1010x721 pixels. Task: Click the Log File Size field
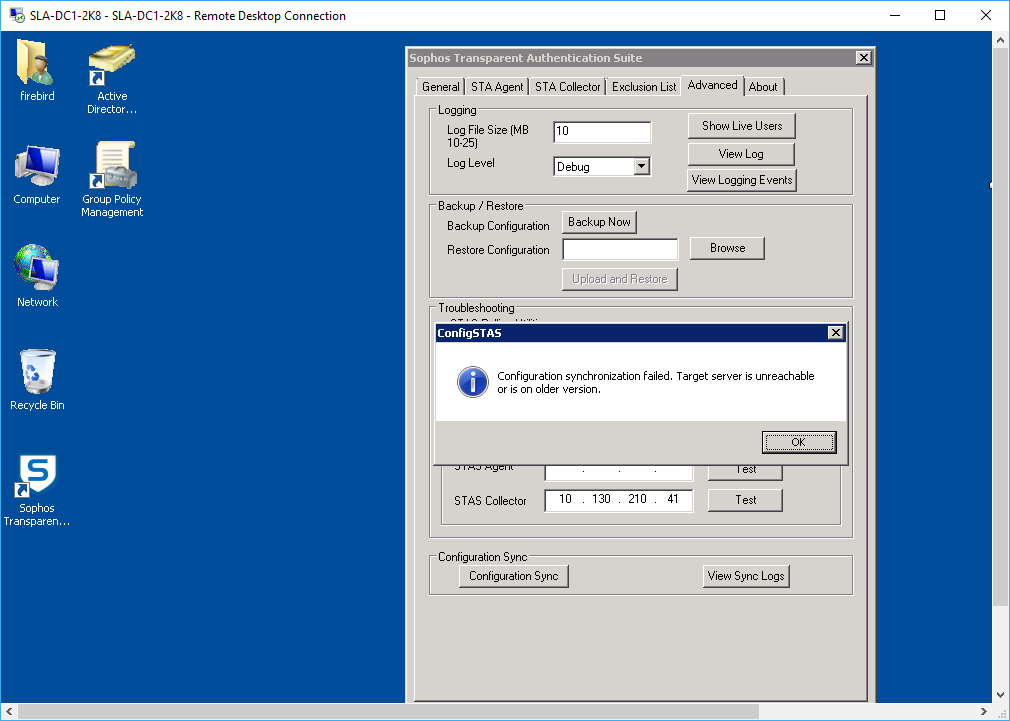(602, 131)
